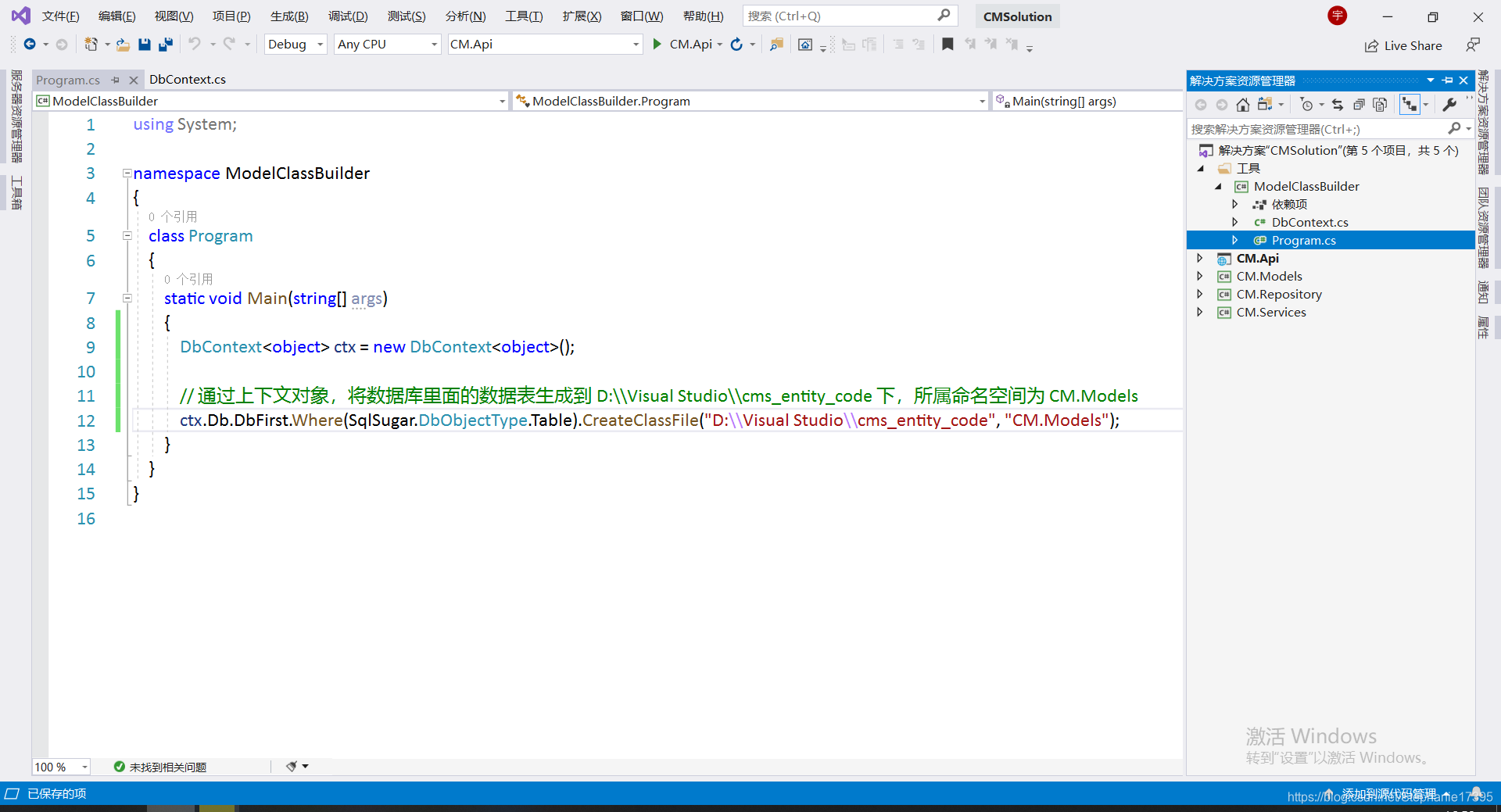The image size is (1501, 812).
Task: Click the Solution Explorer search field
Action: pos(1330,128)
